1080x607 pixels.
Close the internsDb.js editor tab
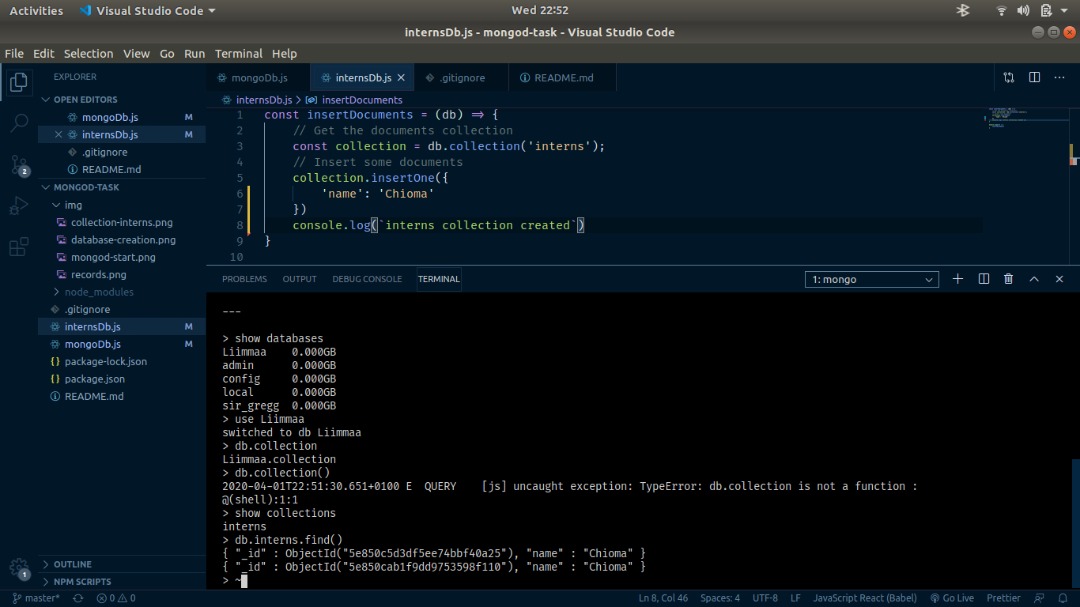tap(401, 78)
